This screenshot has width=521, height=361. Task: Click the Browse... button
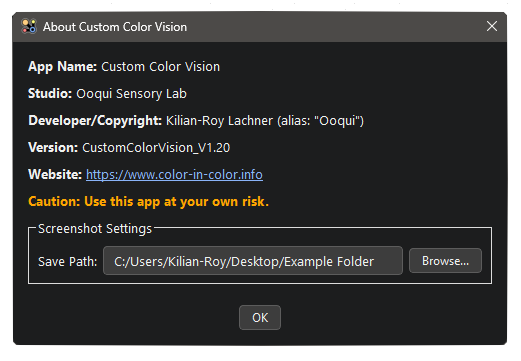coord(445,261)
